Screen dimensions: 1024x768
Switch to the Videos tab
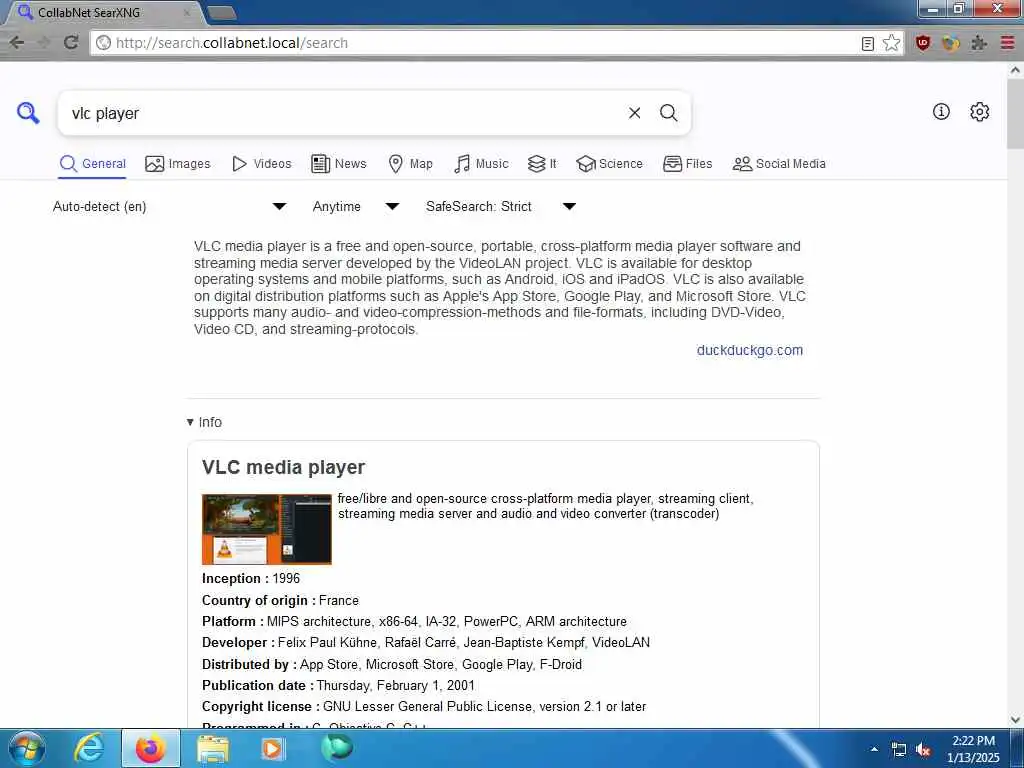262,163
